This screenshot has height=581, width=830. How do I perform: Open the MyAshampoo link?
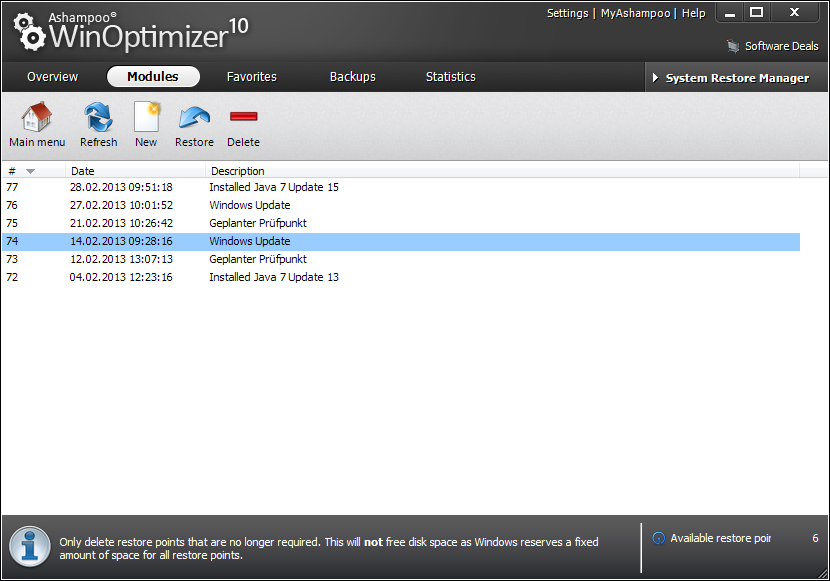635,13
